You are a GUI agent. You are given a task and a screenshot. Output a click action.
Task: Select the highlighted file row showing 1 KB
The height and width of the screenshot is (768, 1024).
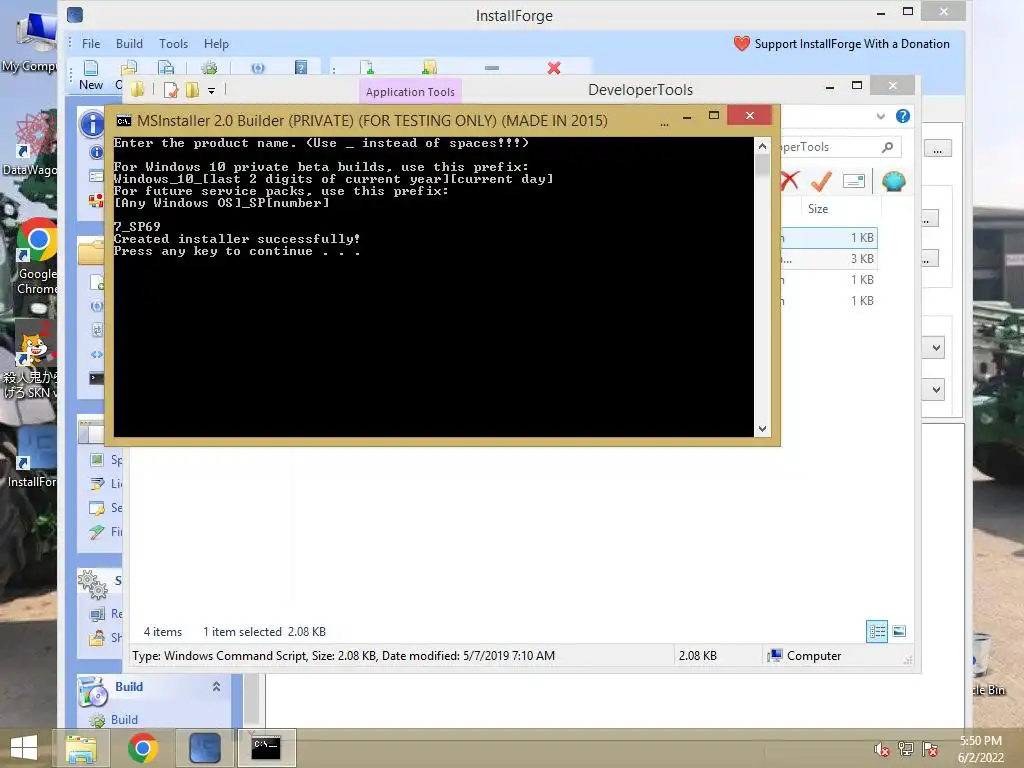click(829, 238)
